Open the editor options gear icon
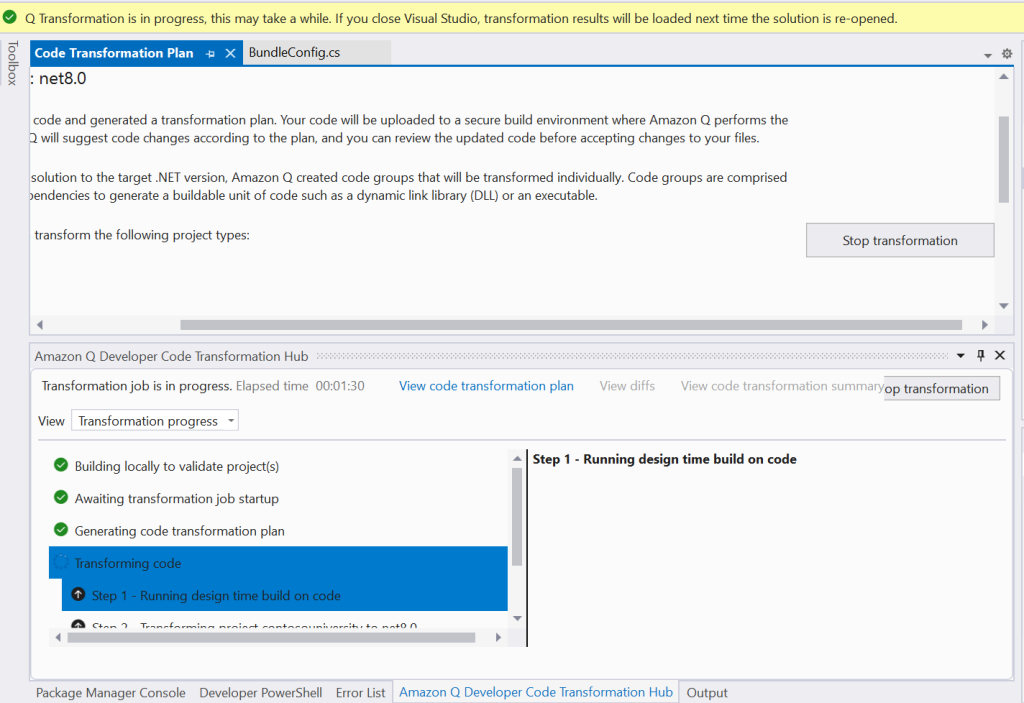The width and height of the screenshot is (1024, 703). [1006, 53]
